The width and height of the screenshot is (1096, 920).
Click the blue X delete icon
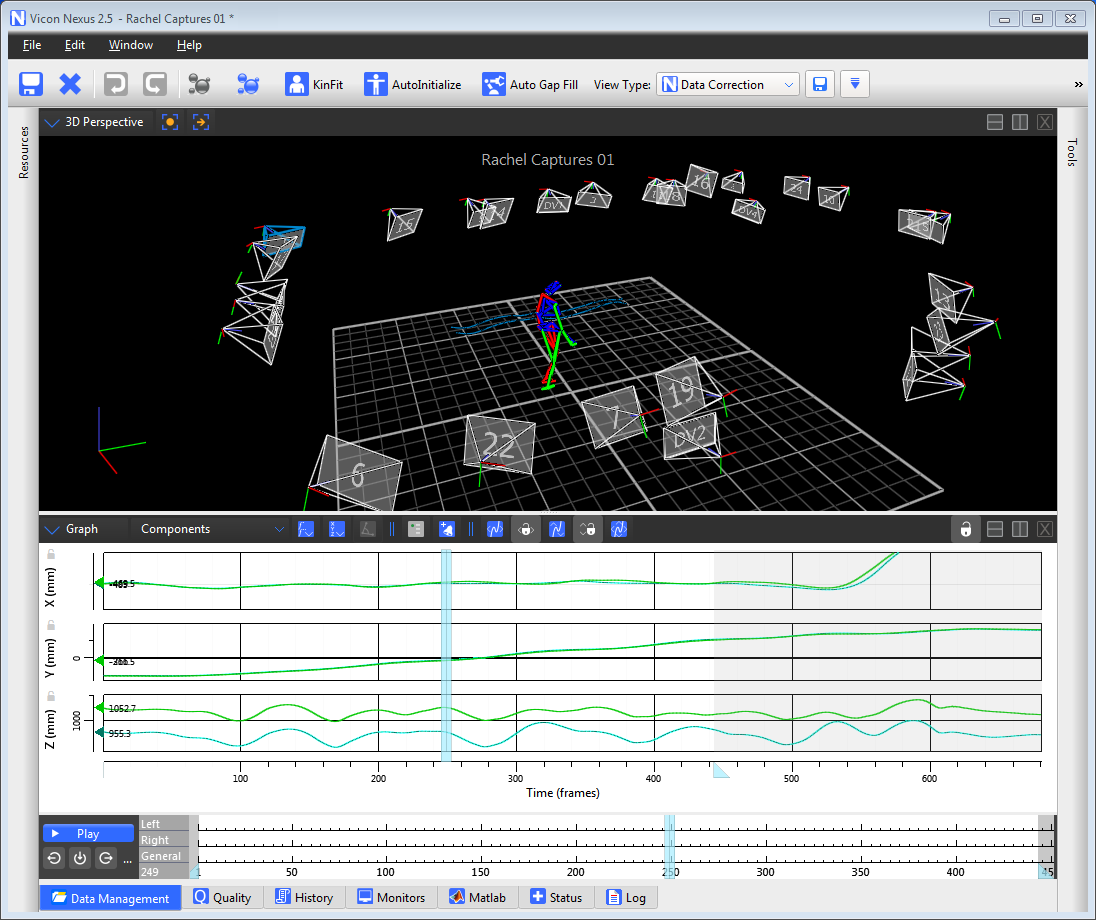click(70, 85)
